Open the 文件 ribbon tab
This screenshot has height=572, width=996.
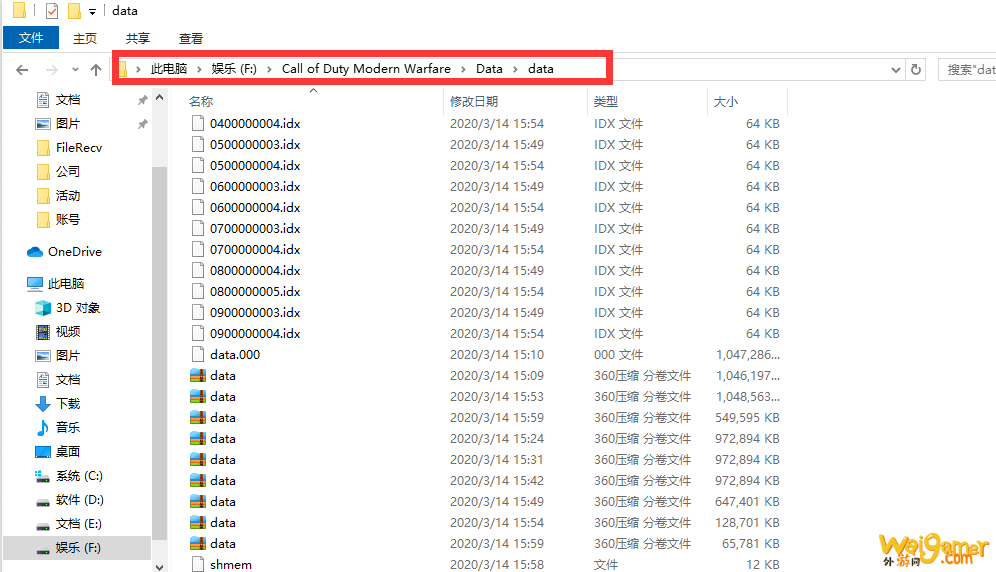coord(30,38)
